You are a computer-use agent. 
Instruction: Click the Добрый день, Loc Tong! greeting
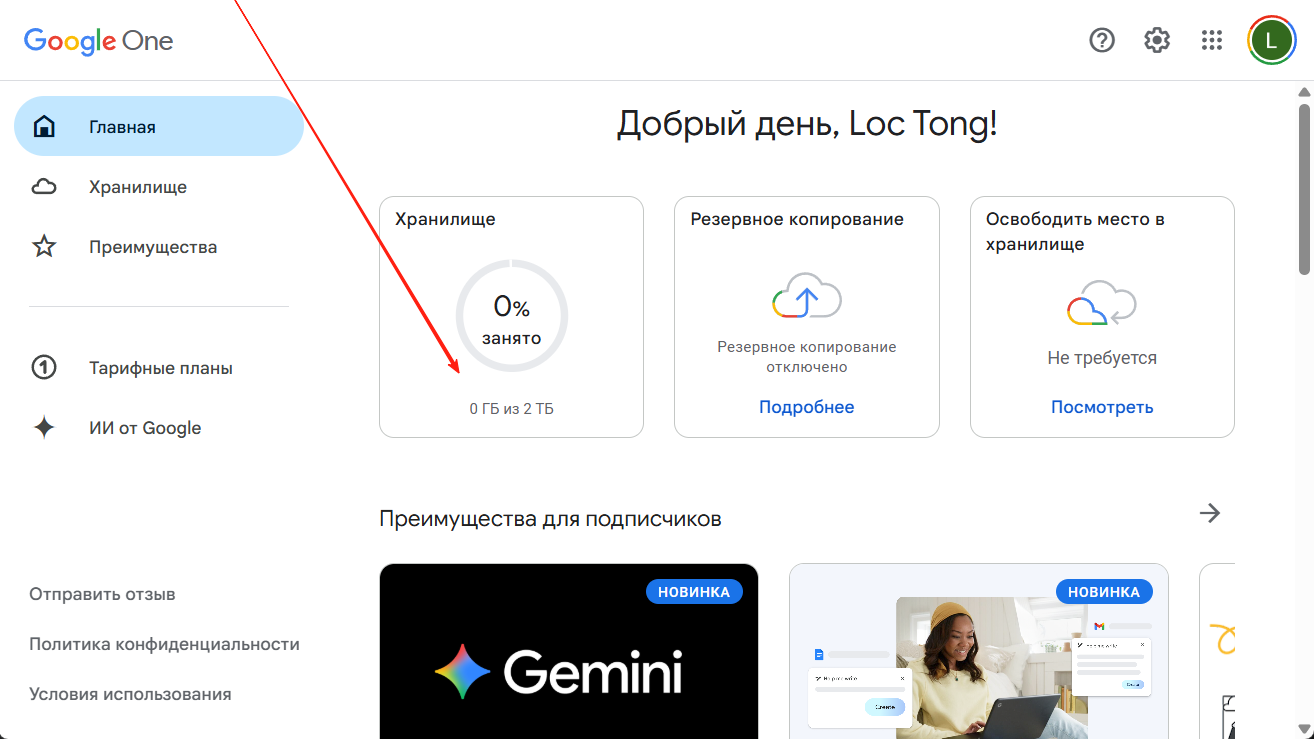807,124
